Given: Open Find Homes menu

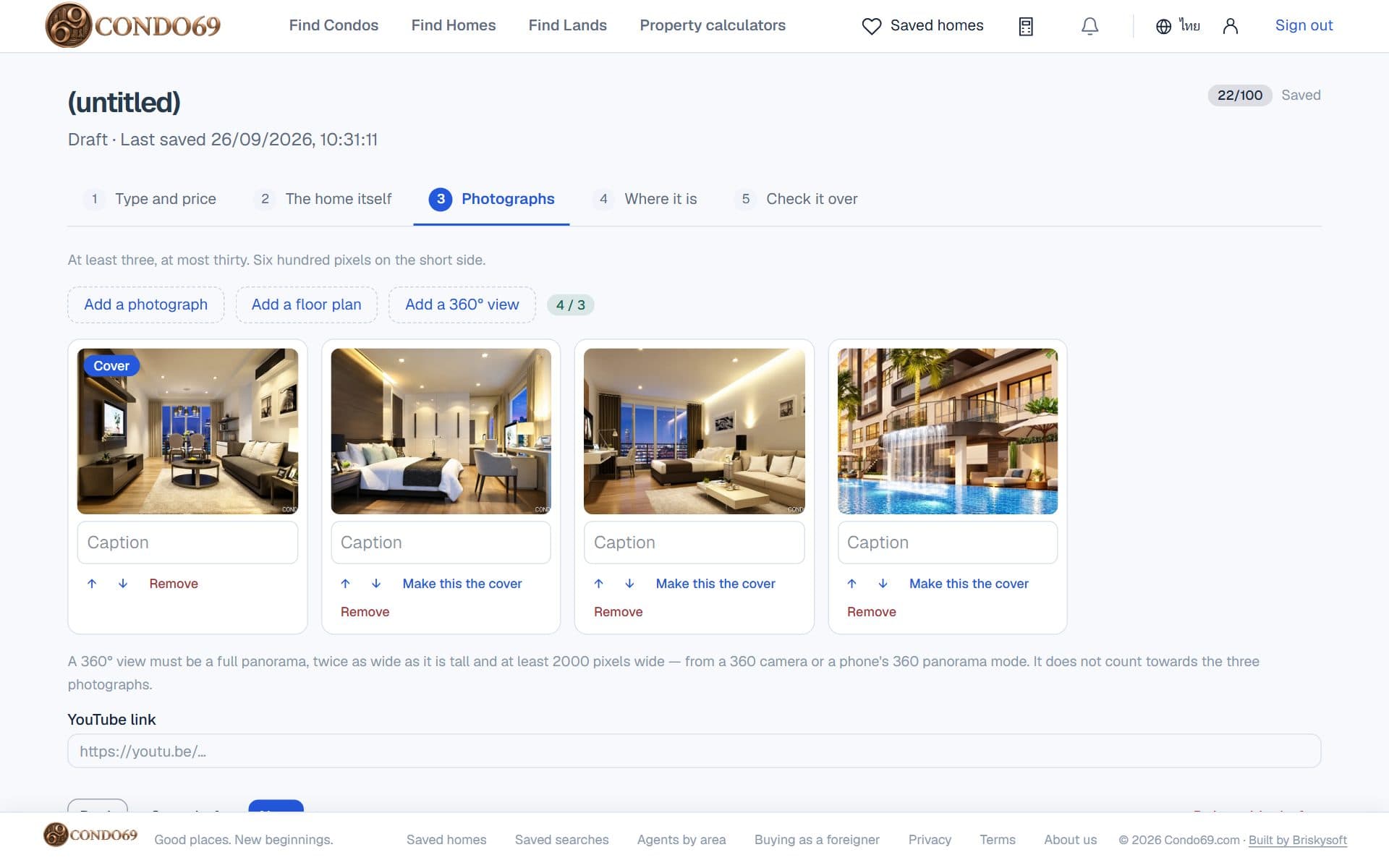Looking at the screenshot, I should tap(454, 25).
